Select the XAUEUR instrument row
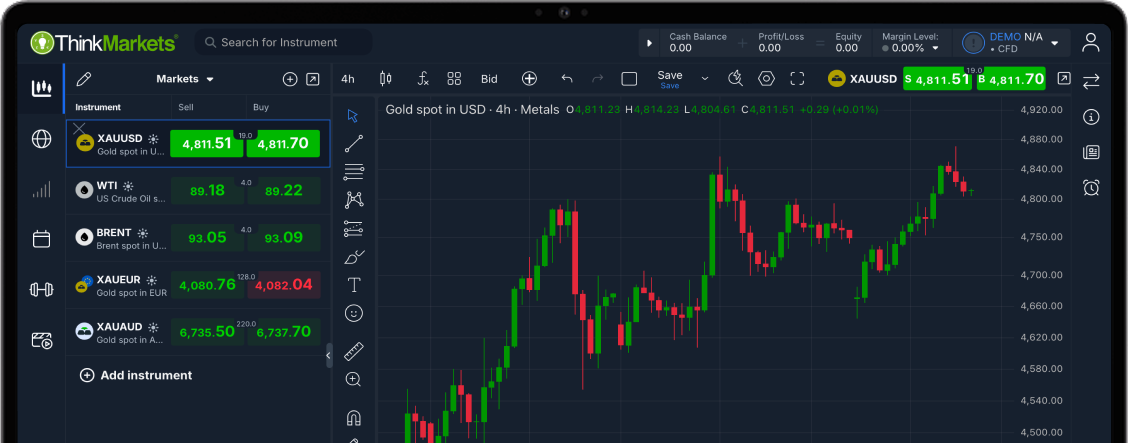Image resolution: width=1128 pixels, height=443 pixels. 199,285
